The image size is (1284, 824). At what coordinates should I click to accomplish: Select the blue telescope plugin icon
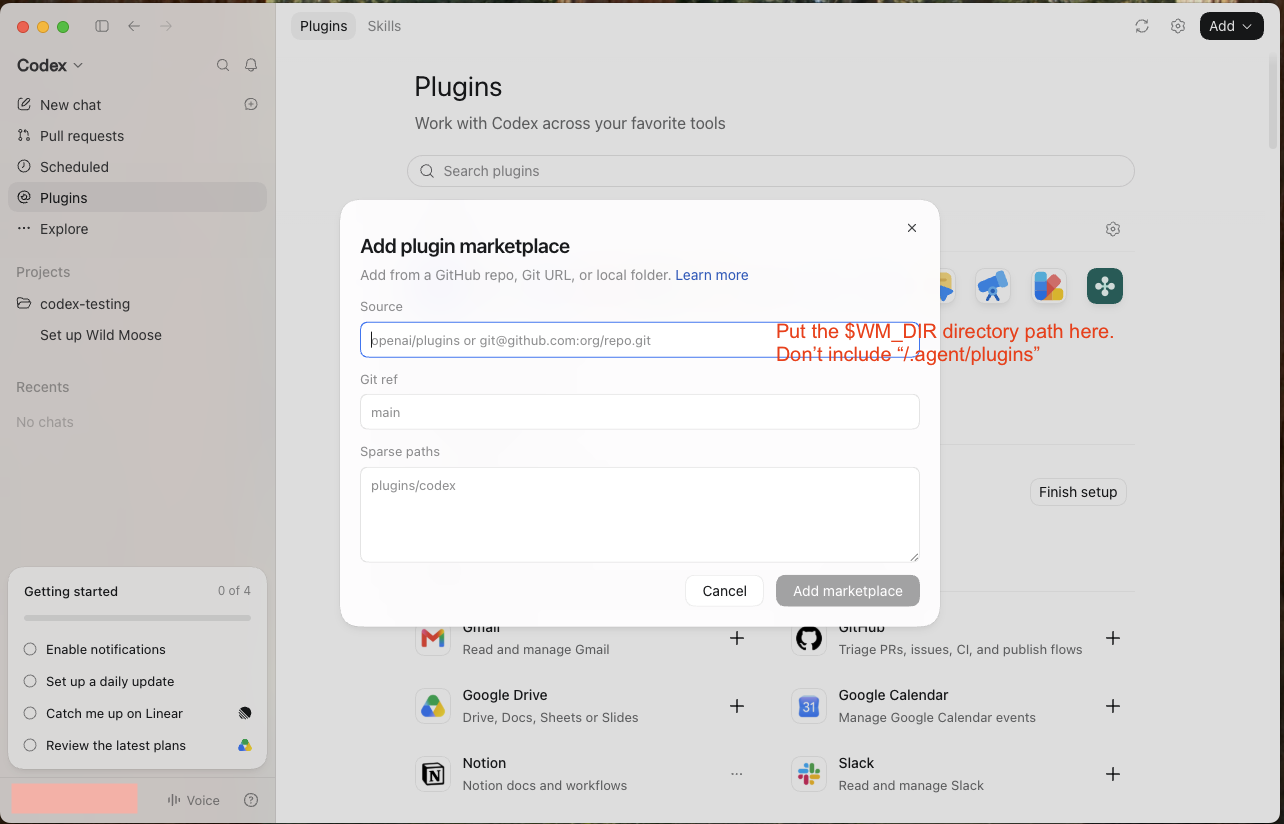point(993,286)
